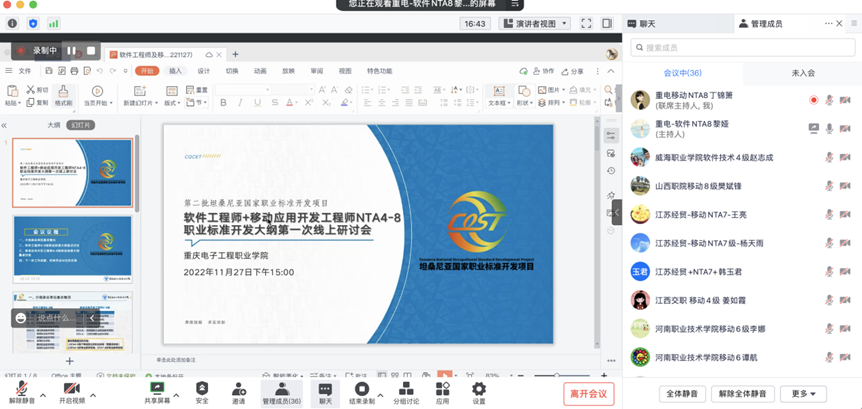Open the 邀请 invite icon
862x409 pixels.
[239, 393]
